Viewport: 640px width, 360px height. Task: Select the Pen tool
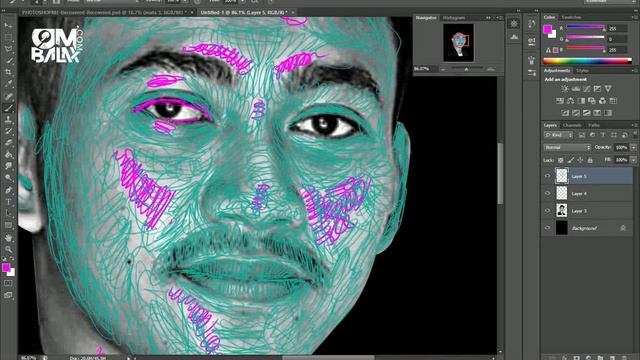coord(8,190)
